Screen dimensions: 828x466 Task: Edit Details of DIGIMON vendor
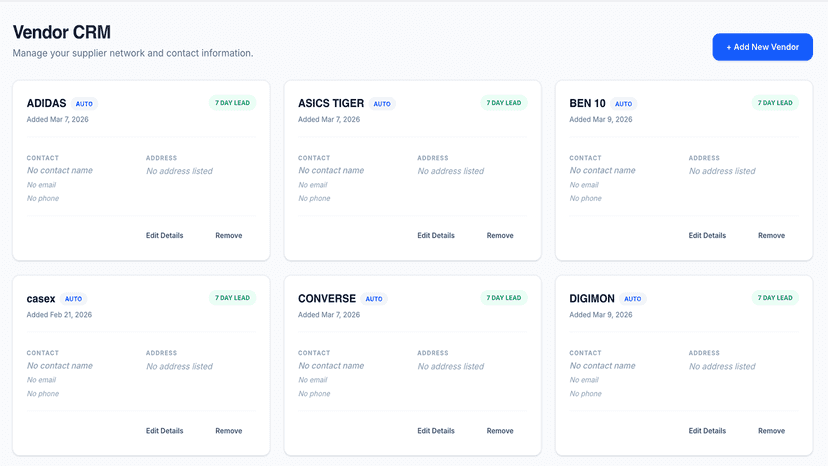[x=707, y=431]
